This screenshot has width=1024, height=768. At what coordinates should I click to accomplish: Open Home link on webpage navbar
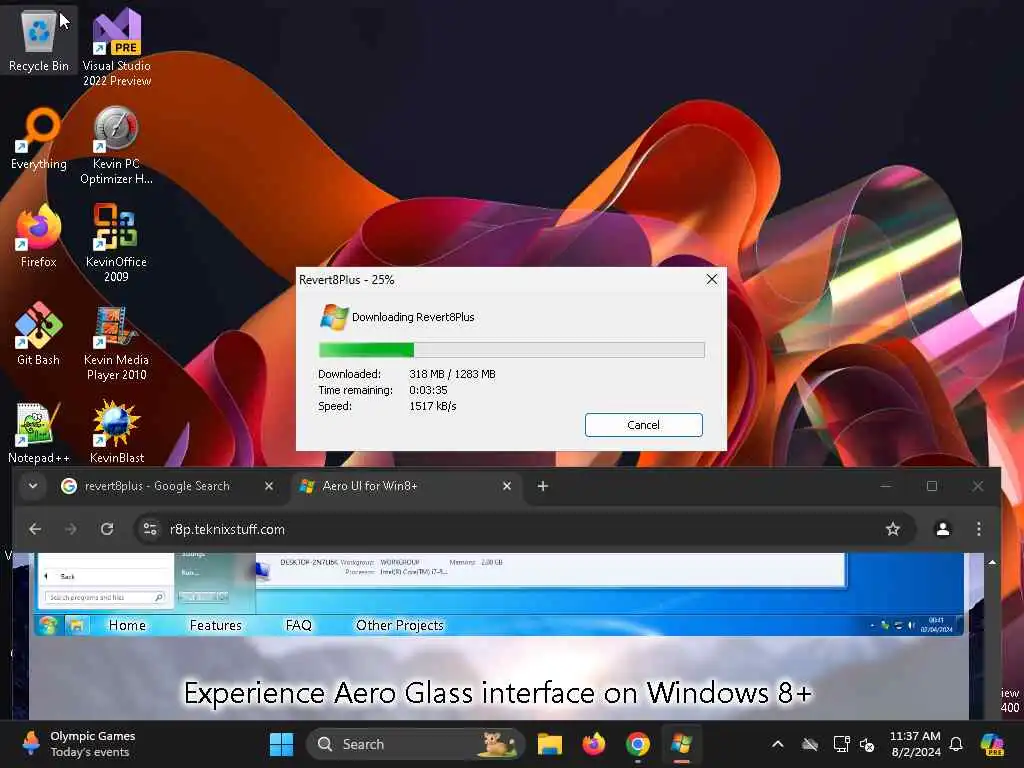[x=127, y=626]
